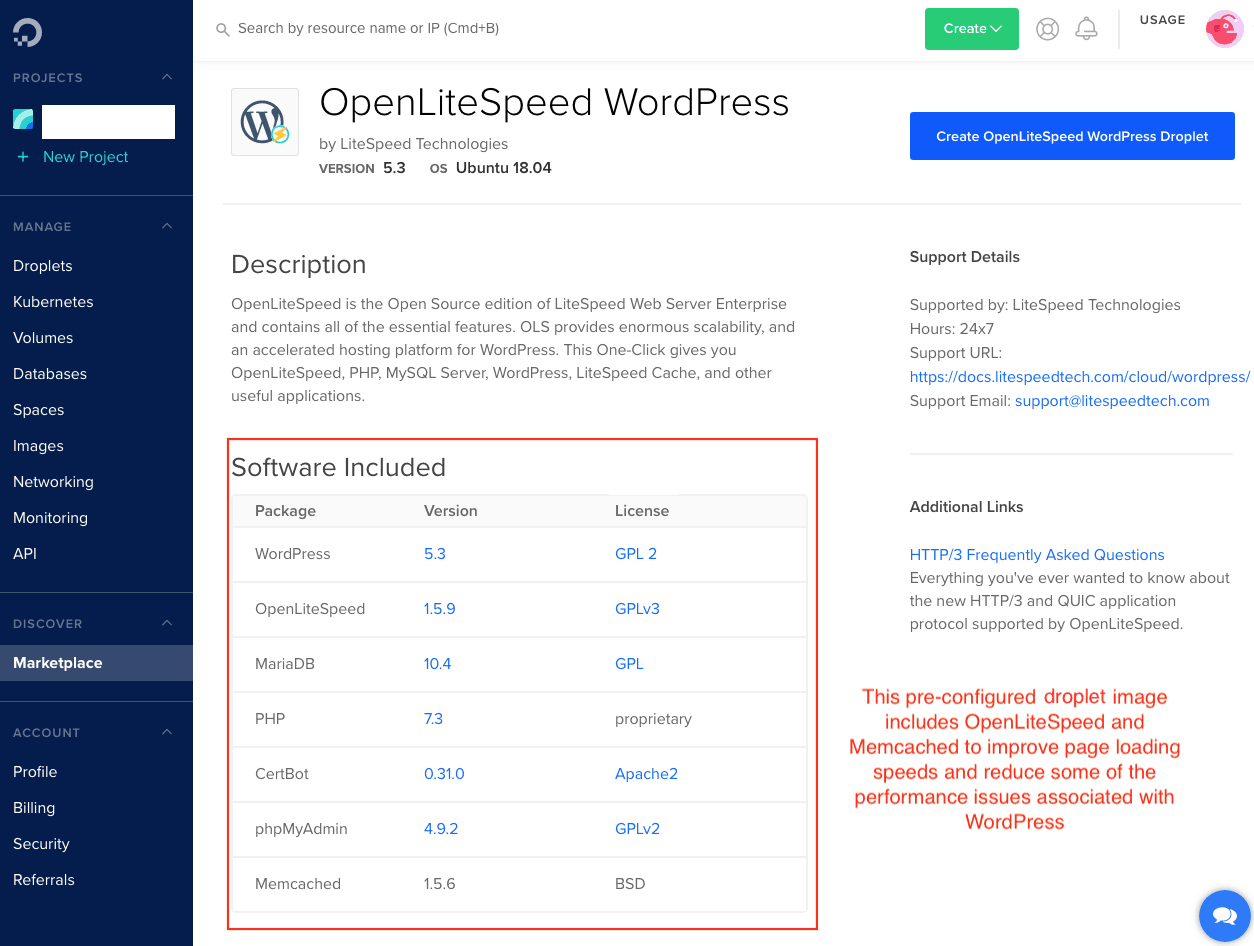This screenshot has height=946, width=1254.
Task: Collapse the Discover section
Action: [x=167, y=623]
